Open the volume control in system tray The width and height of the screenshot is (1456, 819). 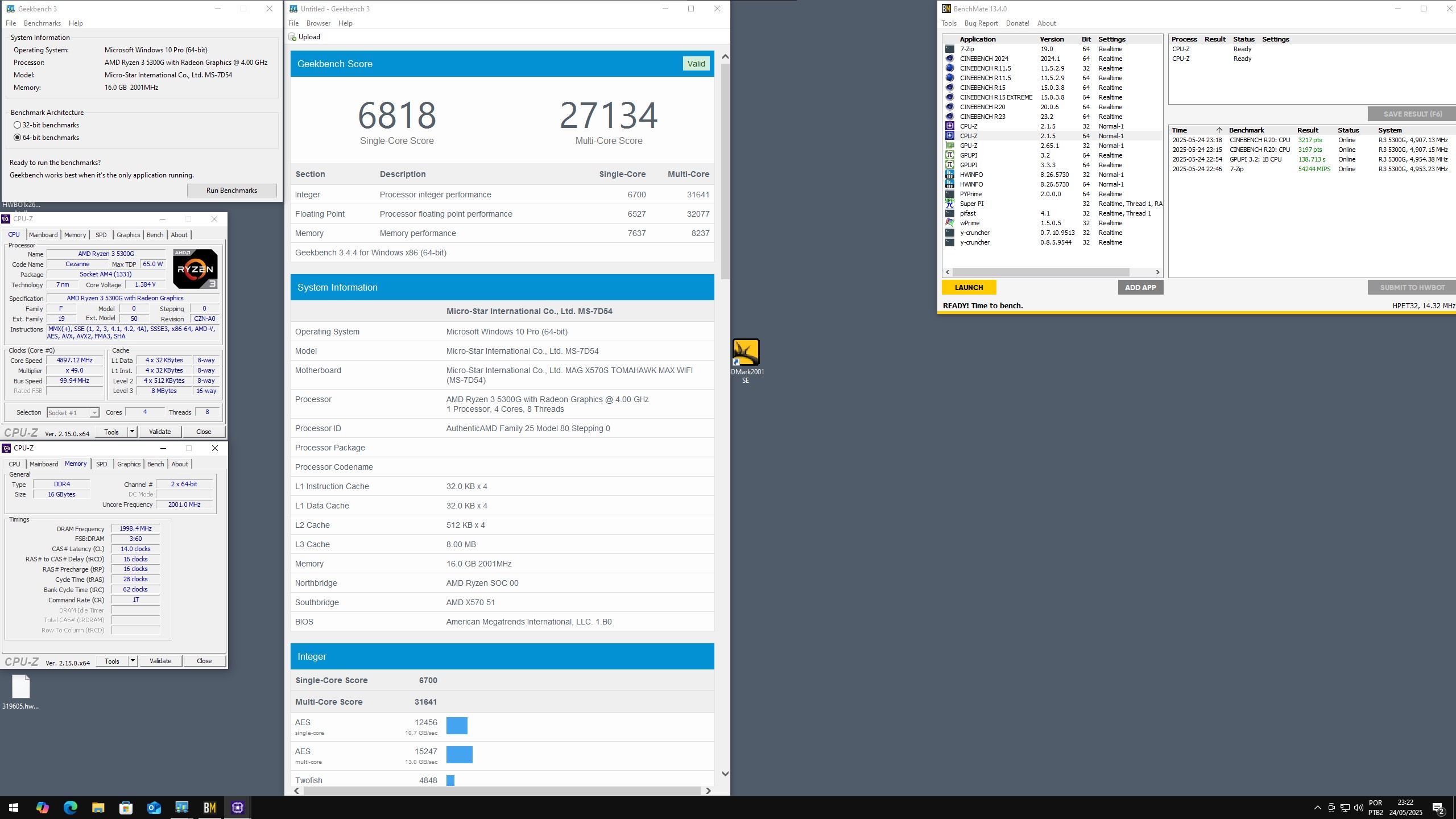coord(1358,808)
